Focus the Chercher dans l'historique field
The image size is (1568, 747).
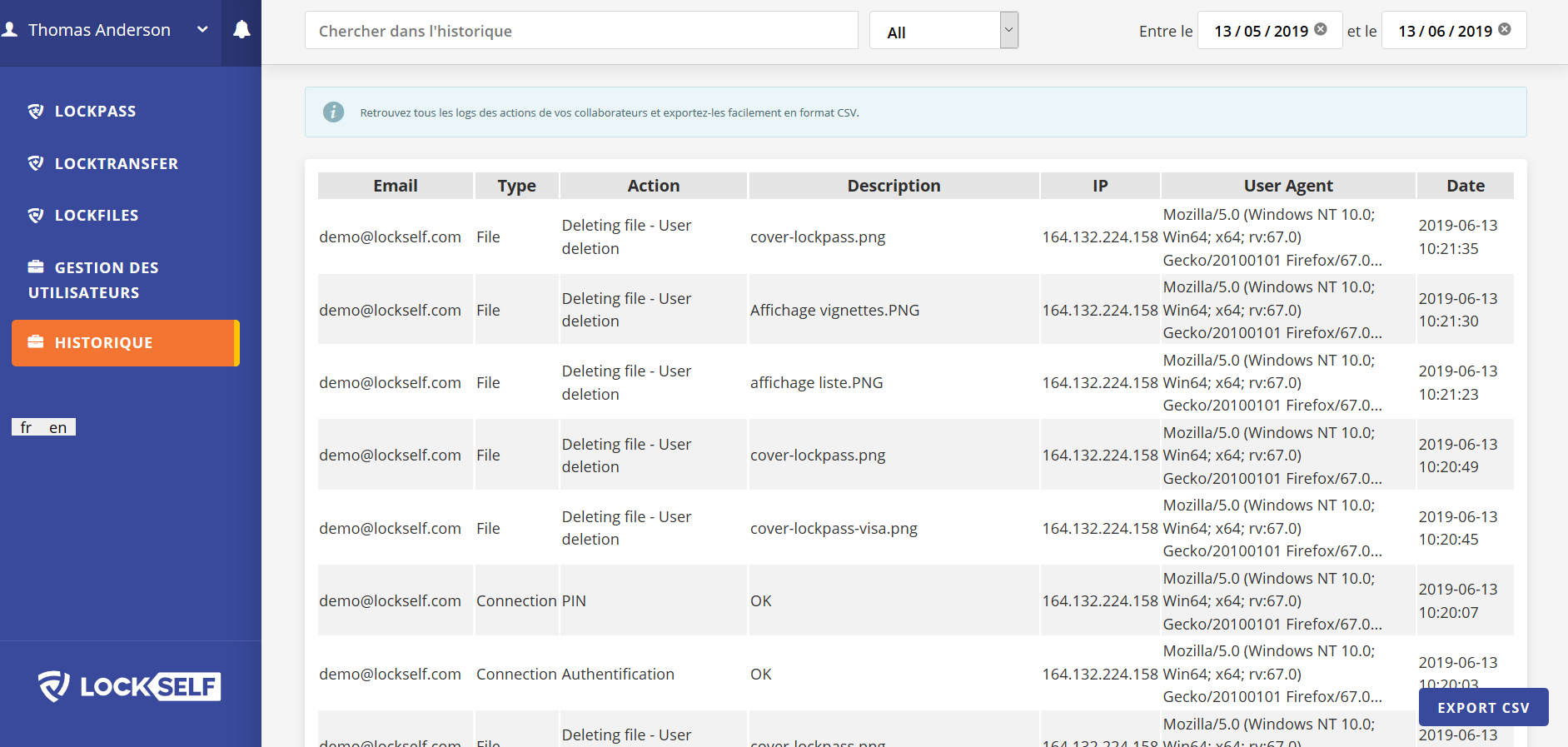click(581, 31)
